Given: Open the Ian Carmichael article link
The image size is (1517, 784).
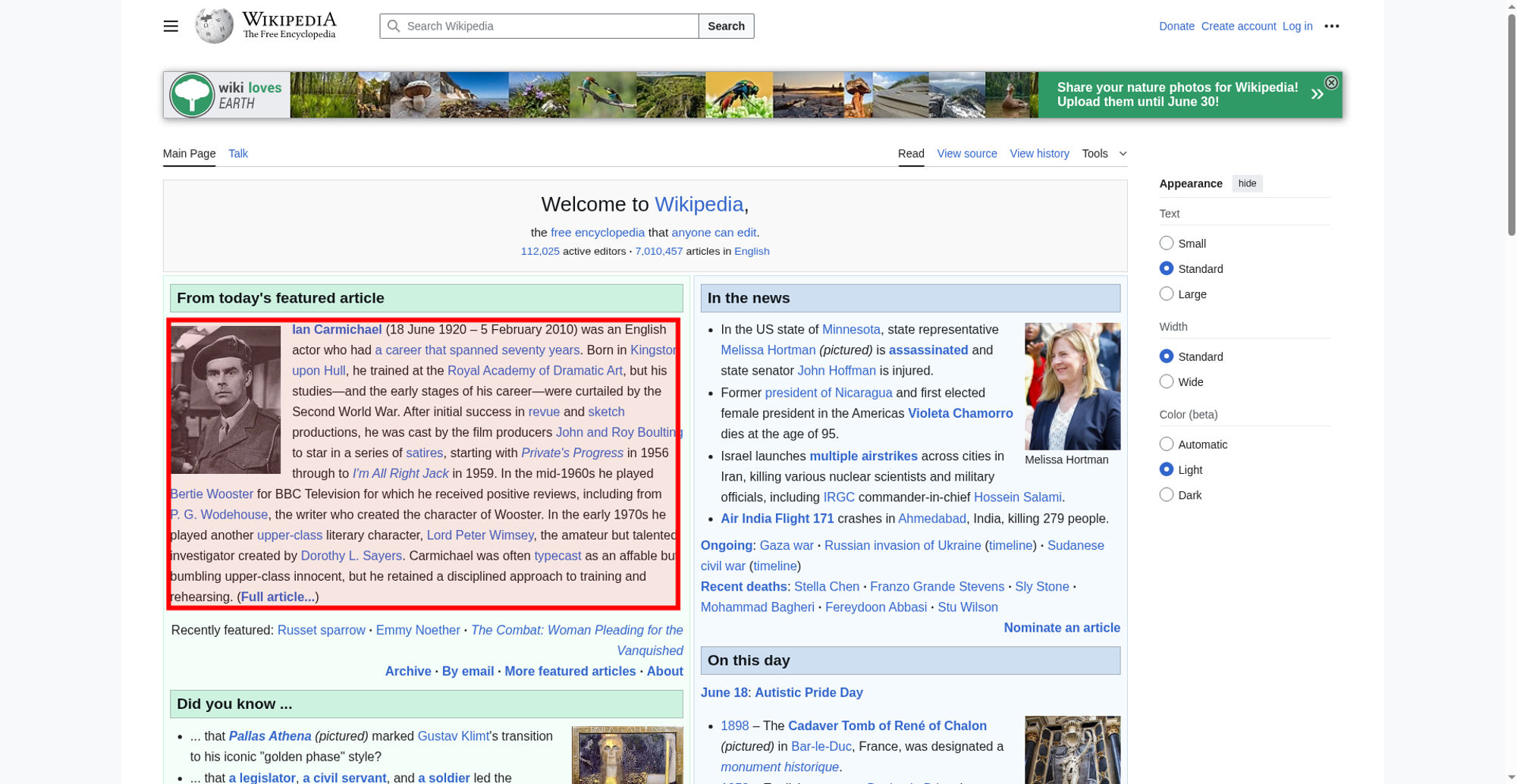Looking at the screenshot, I should pyautogui.click(x=337, y=329).
